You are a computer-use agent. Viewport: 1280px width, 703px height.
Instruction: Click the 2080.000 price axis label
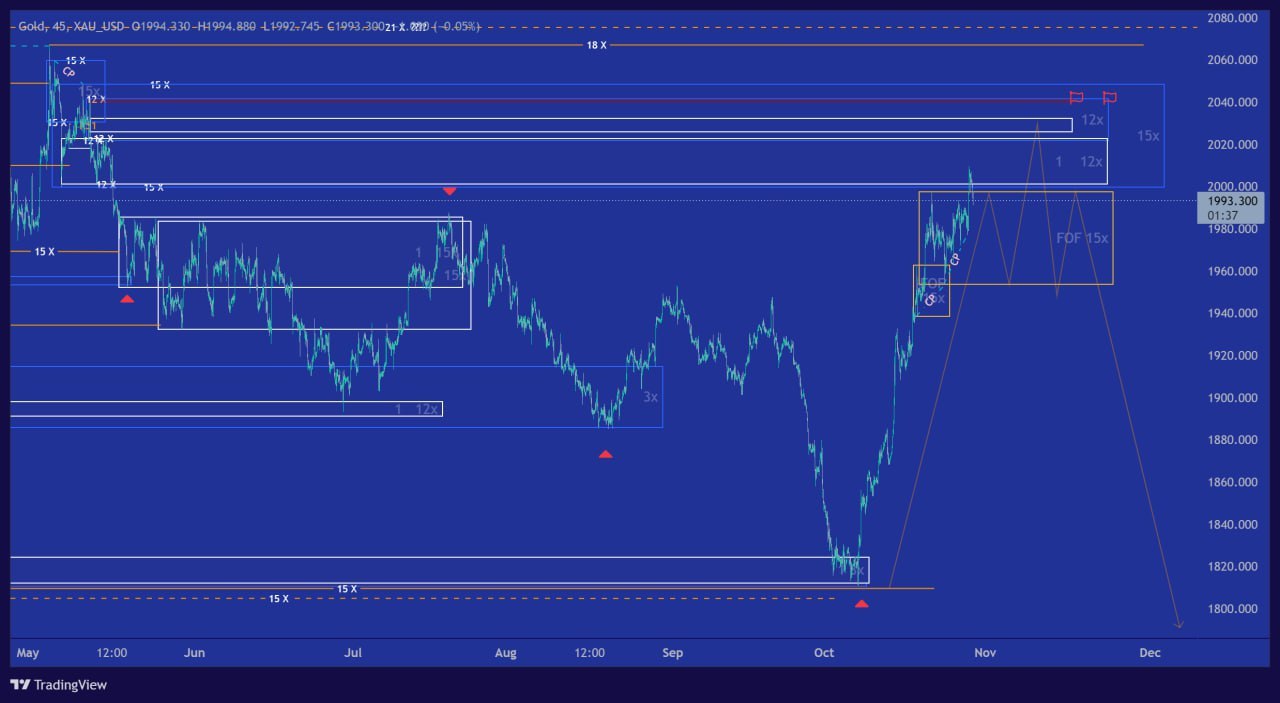(1232, 18)
